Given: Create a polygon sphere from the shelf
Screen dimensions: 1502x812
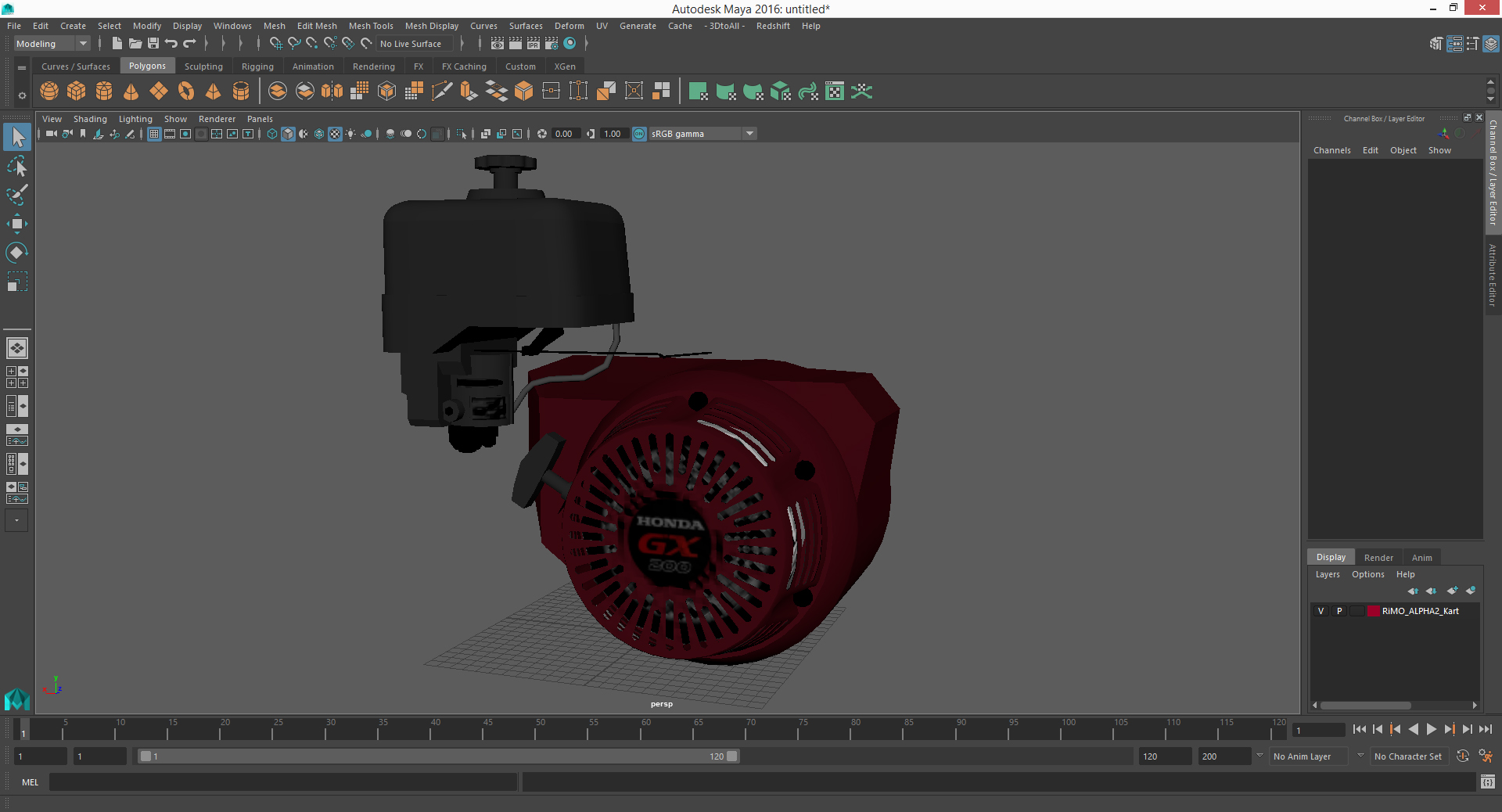Looking at the screenshot, I should (49, 92).
